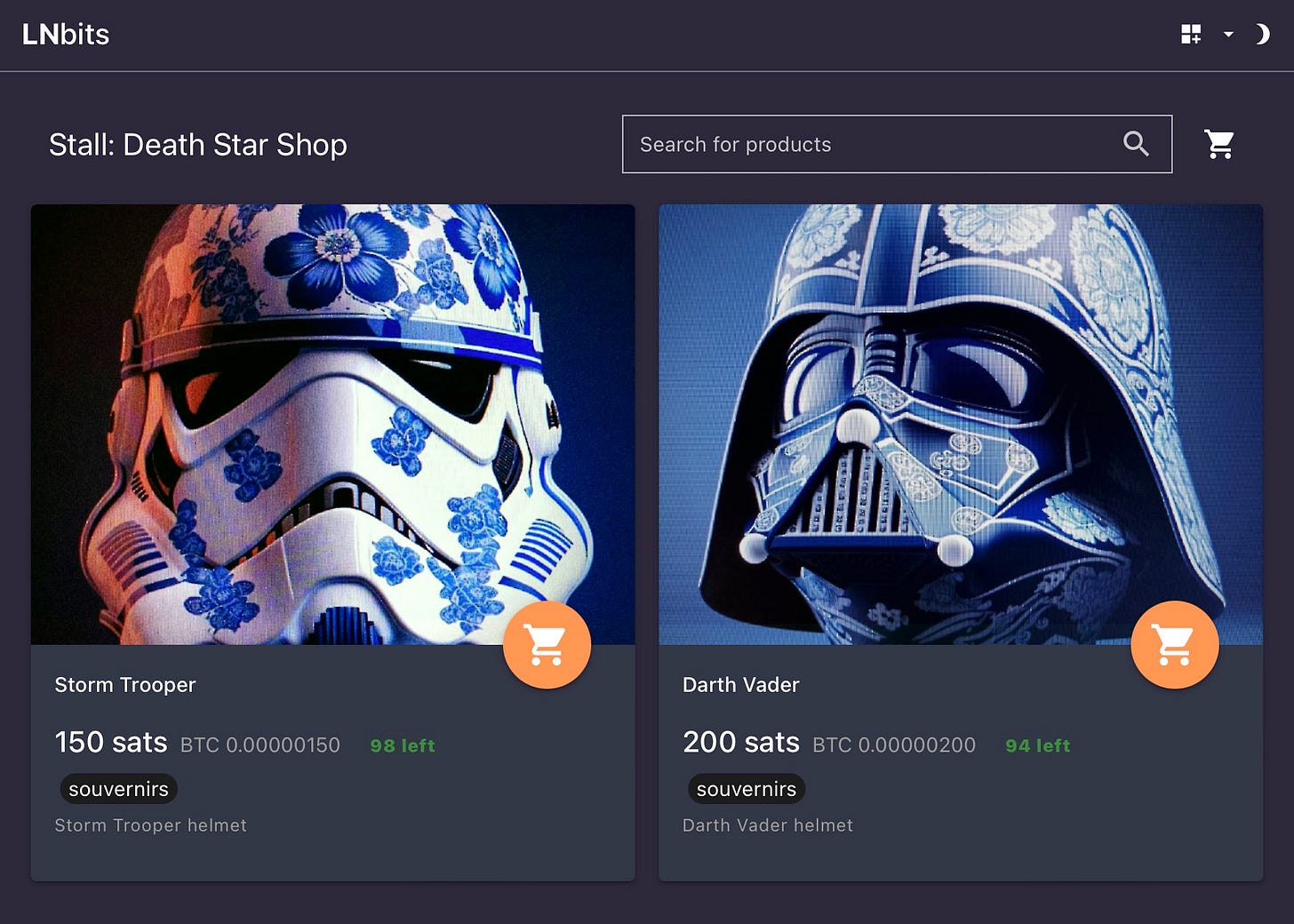The image size is (1294, 924).
Task: Click the 98 left stock label
Action: tap(403, 745)
